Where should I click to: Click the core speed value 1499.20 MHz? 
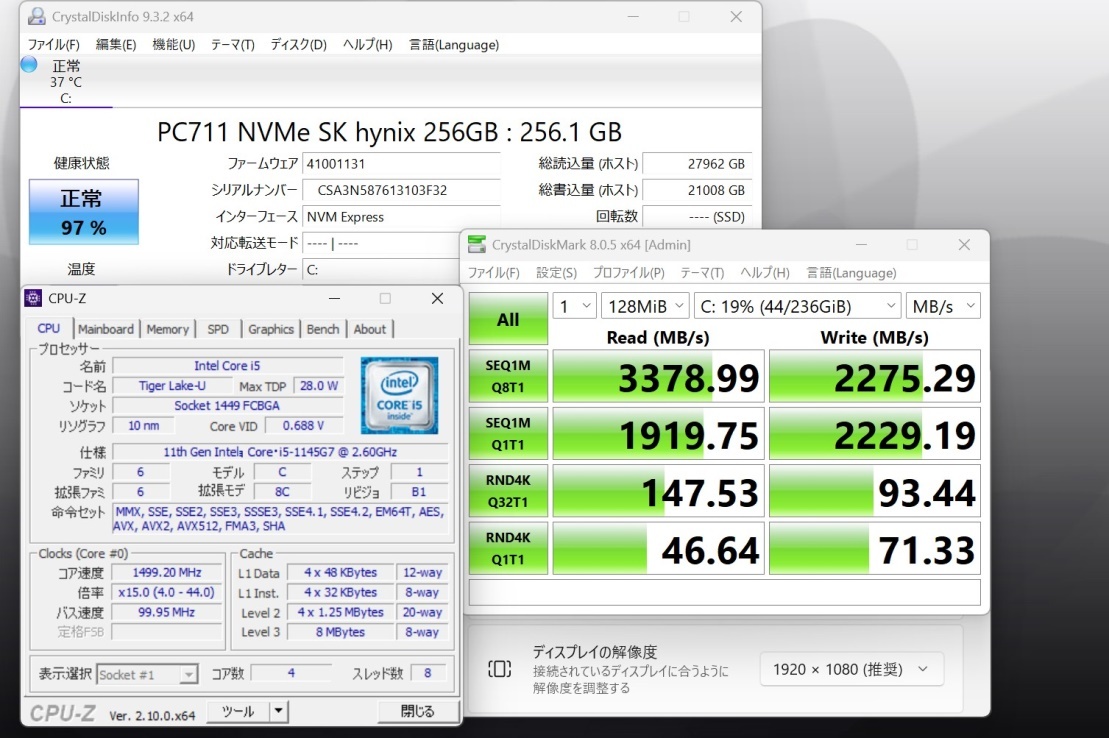[167, 572]
